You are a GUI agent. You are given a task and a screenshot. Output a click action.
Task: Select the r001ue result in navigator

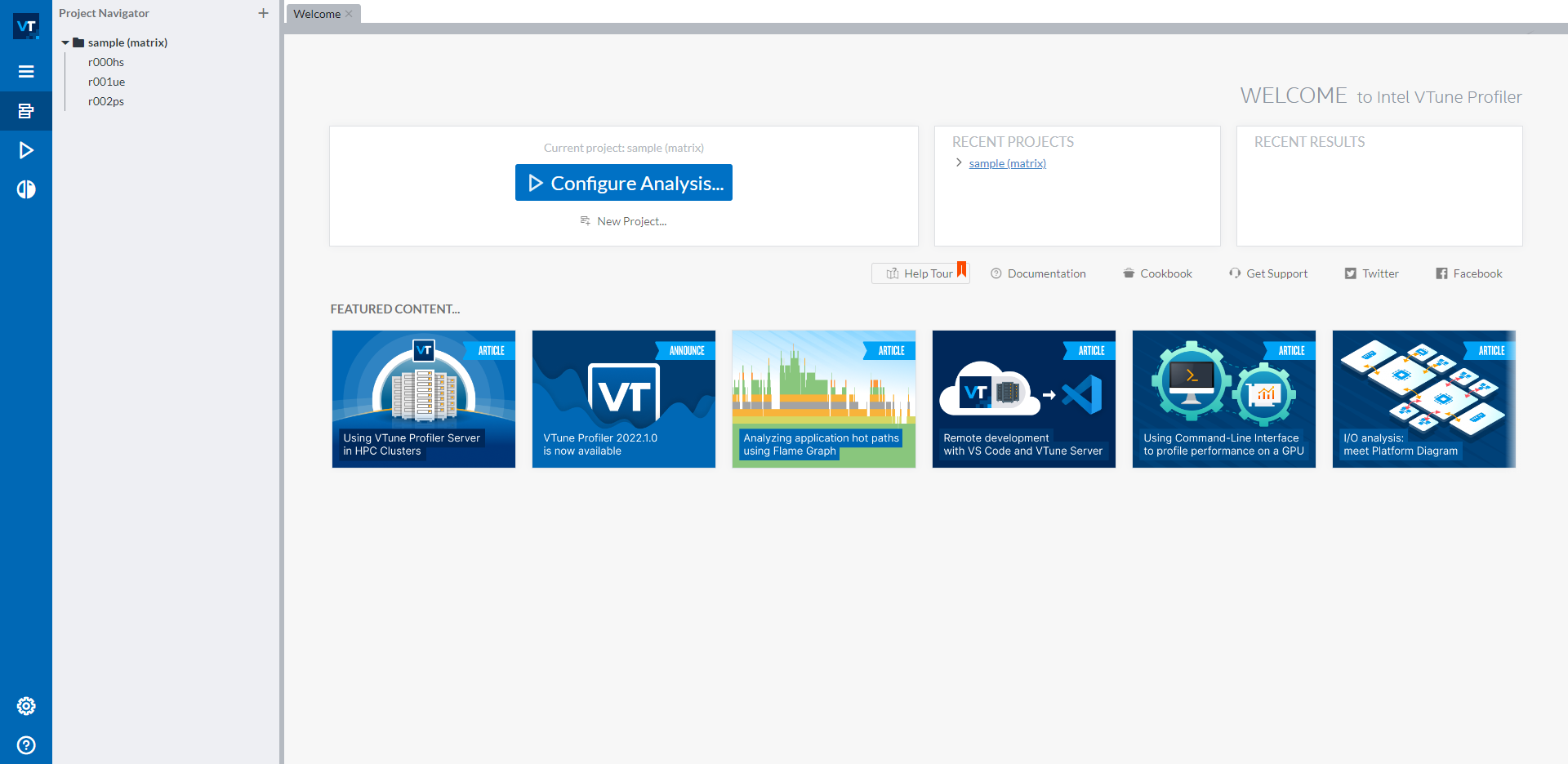click(x=106, y=82)
